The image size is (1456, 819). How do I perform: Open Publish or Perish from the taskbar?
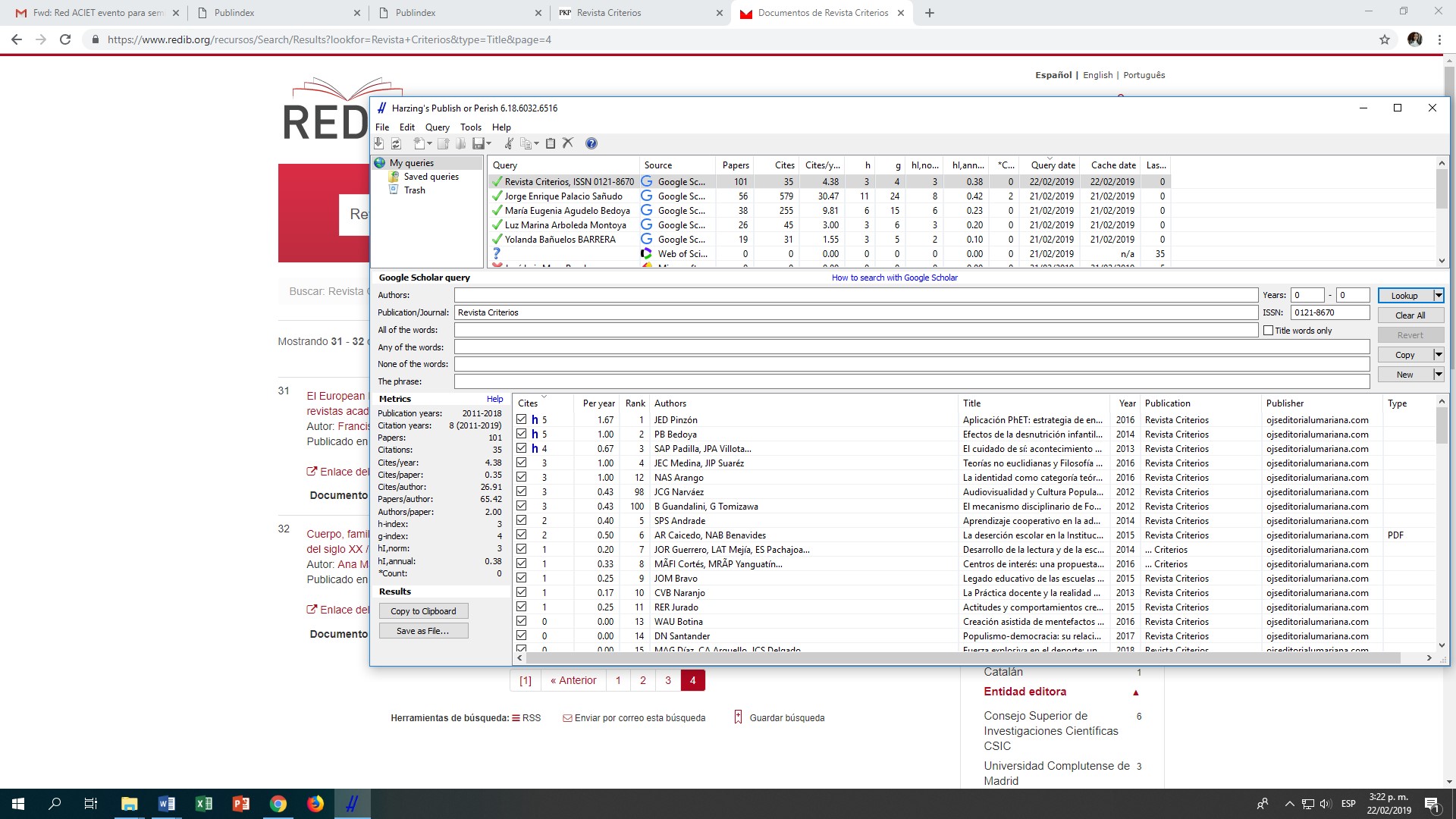coord(352,804)
